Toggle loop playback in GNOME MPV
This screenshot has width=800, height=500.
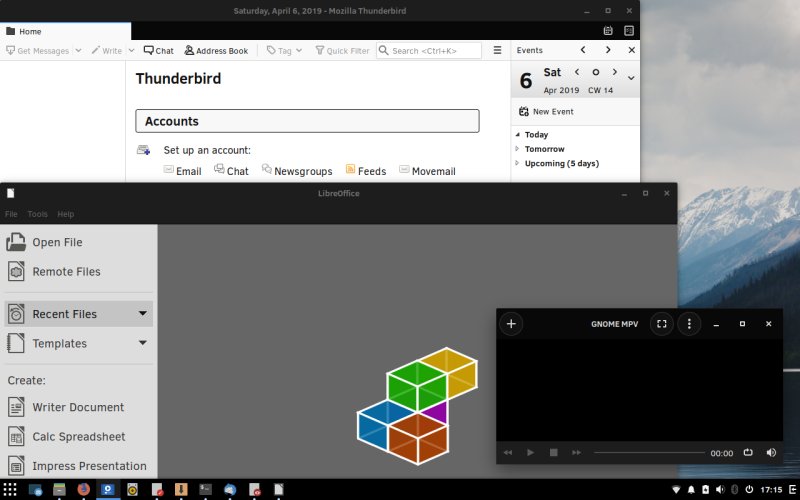coord(748,453)
